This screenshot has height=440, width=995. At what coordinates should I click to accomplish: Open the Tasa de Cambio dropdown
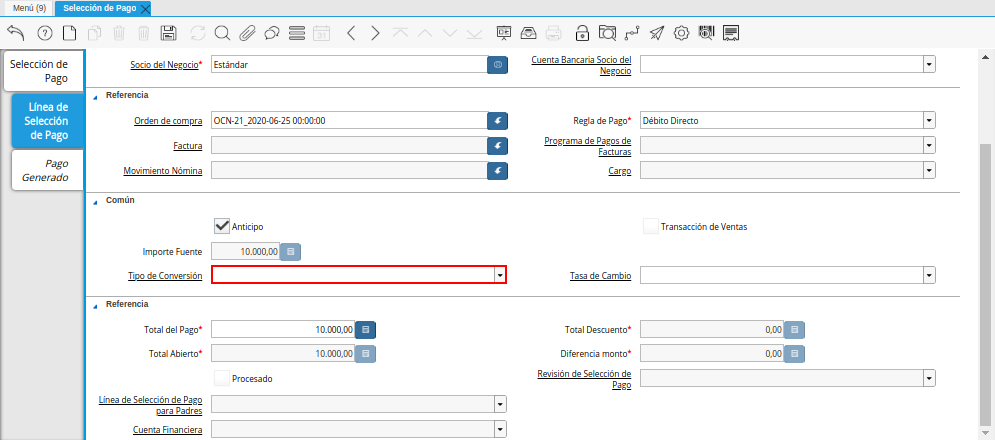point(929,275)
